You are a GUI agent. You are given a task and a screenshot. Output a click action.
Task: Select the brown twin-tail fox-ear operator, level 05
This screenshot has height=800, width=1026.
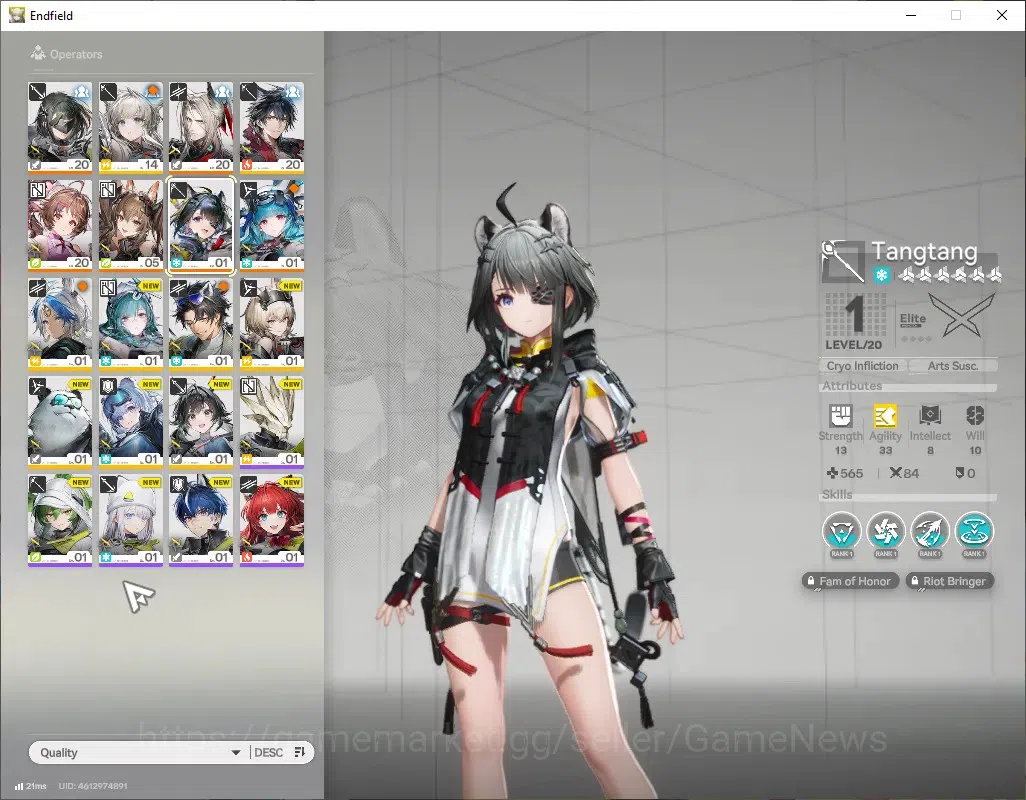131,226
